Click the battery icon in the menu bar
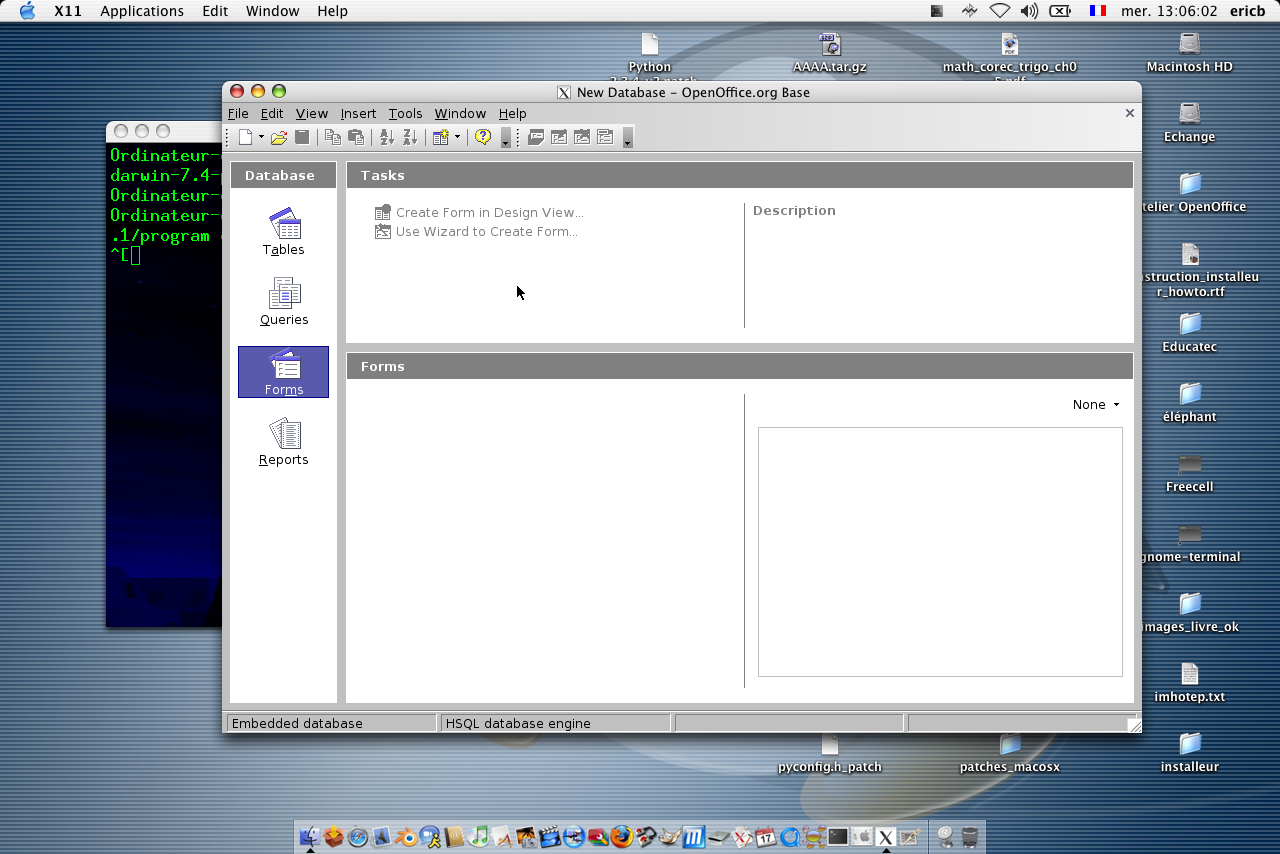Viewport: 1280px width, 854px height. click(x=1060, y=11)
